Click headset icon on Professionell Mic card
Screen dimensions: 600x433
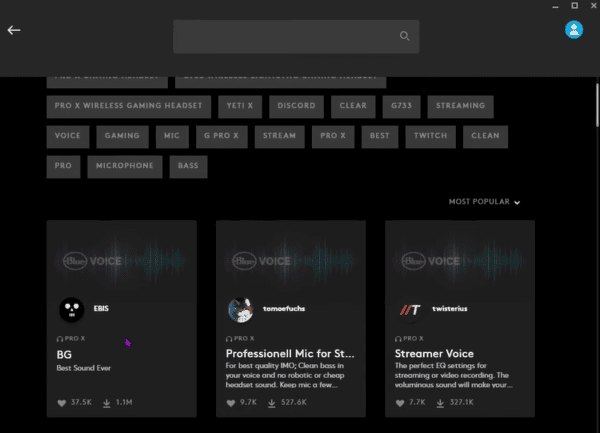(x=229, y=339)
